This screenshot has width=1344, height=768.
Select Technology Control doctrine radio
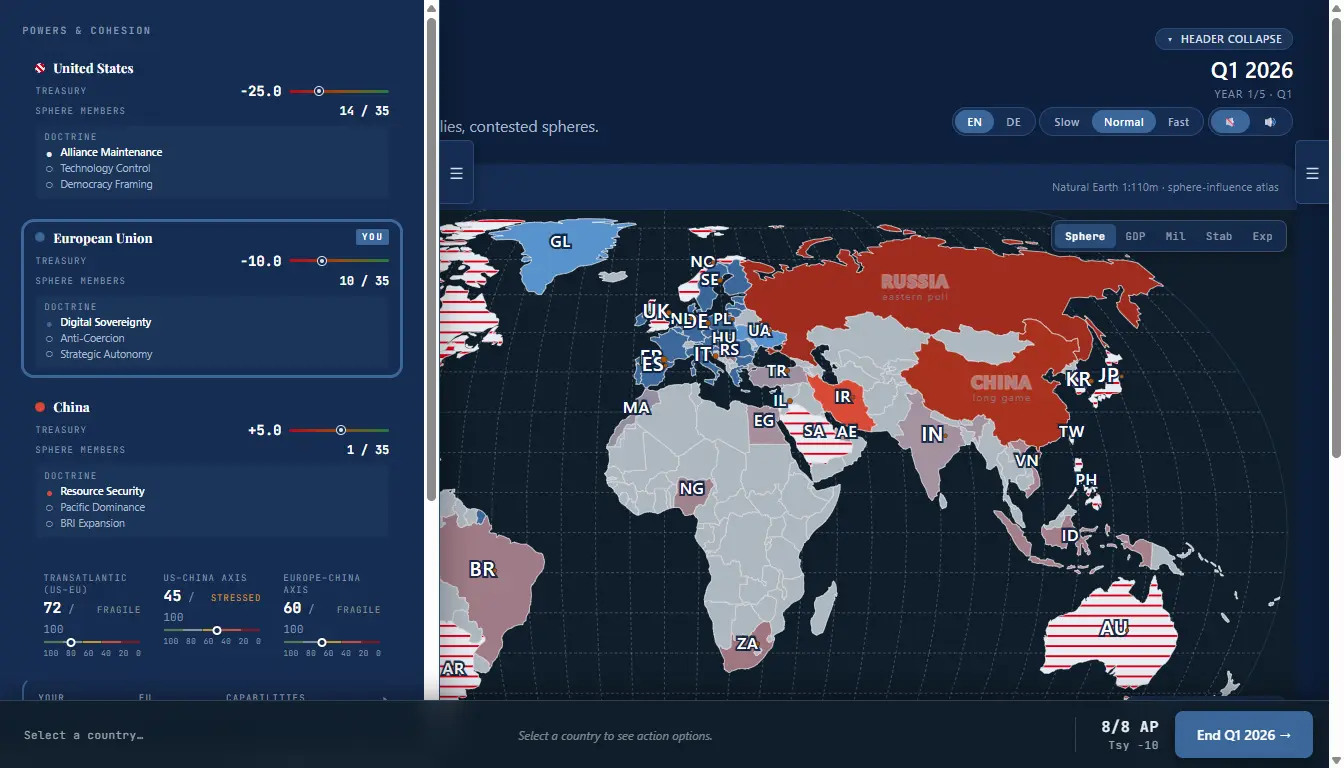pyautogui.click(x=105, y=168)
